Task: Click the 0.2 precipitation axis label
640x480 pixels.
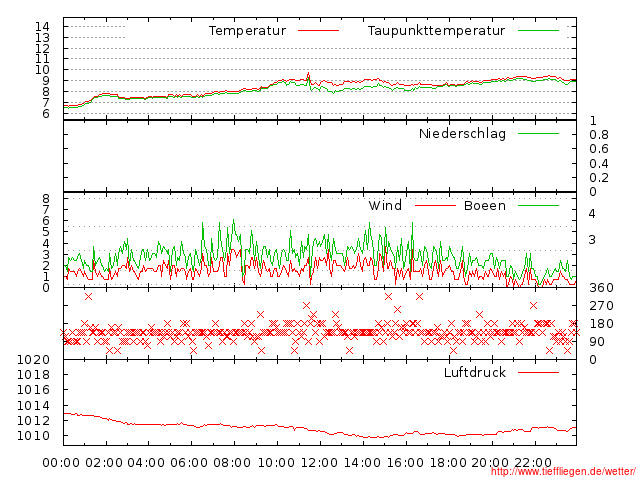Action: pyautogui.click(x=599, y=178)
